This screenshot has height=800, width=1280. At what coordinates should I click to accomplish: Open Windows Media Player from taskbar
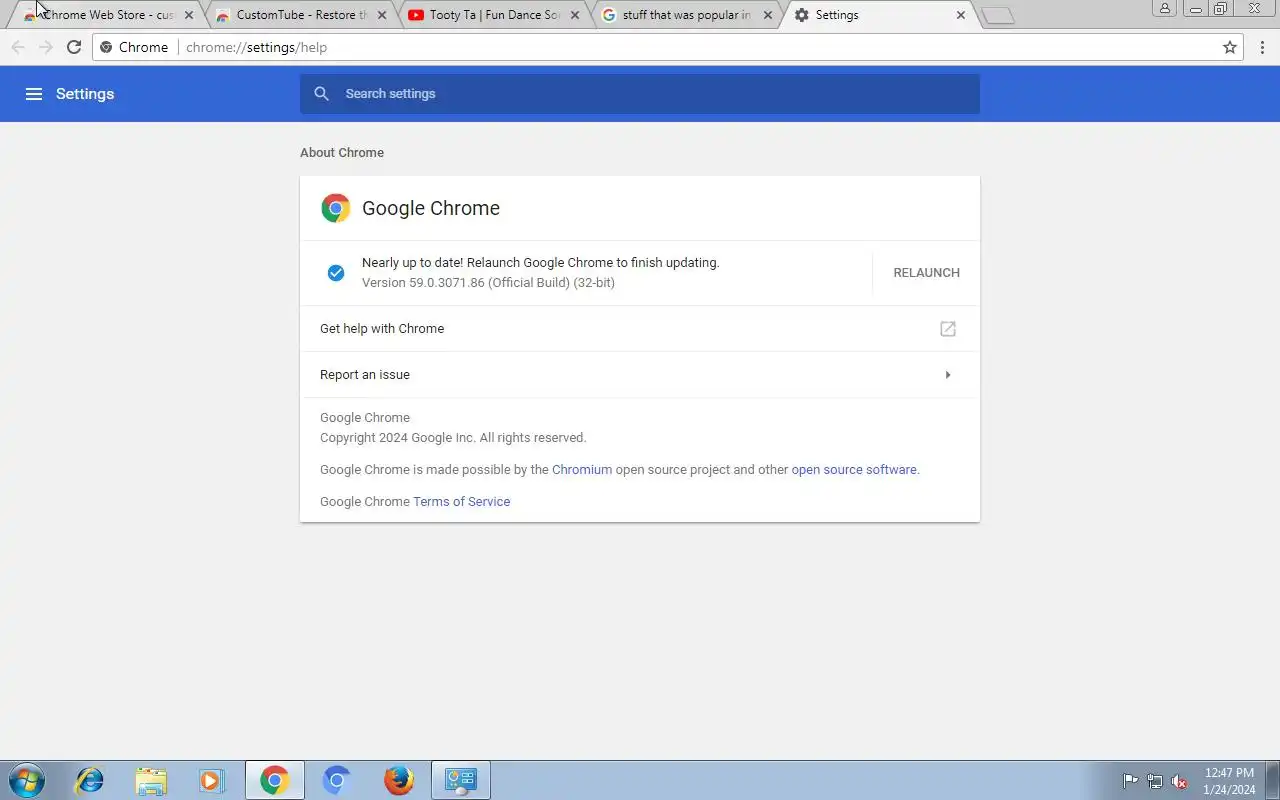pos(212,780)
